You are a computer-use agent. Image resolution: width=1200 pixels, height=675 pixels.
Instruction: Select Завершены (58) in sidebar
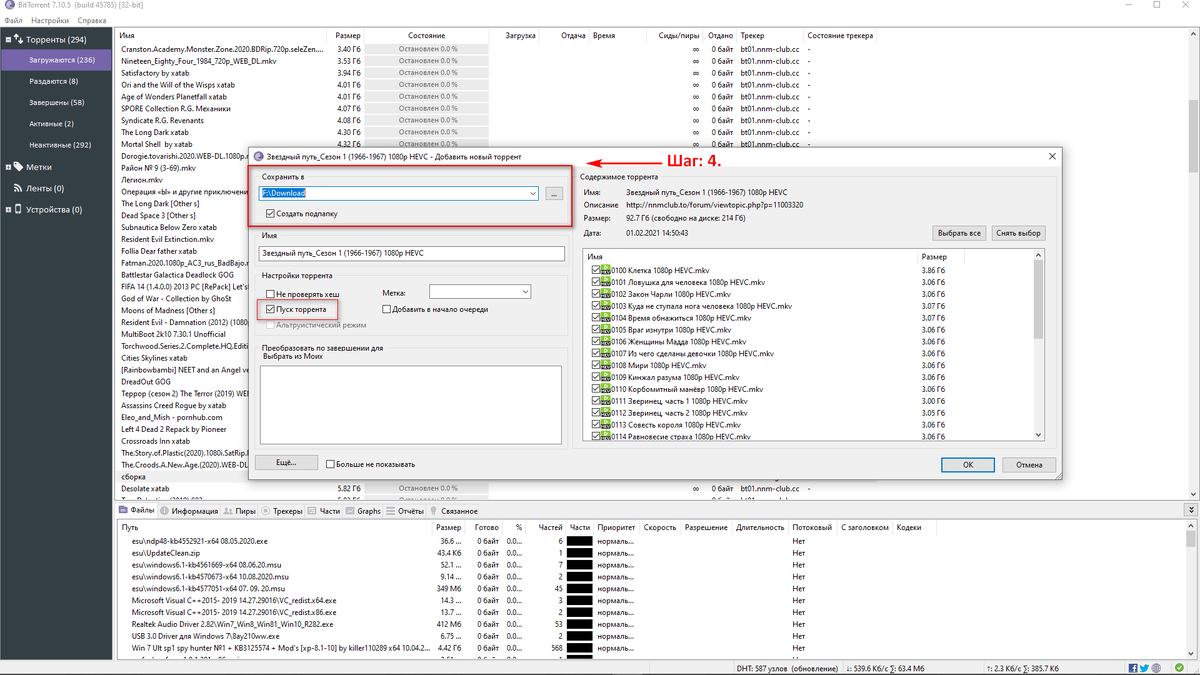57,102
